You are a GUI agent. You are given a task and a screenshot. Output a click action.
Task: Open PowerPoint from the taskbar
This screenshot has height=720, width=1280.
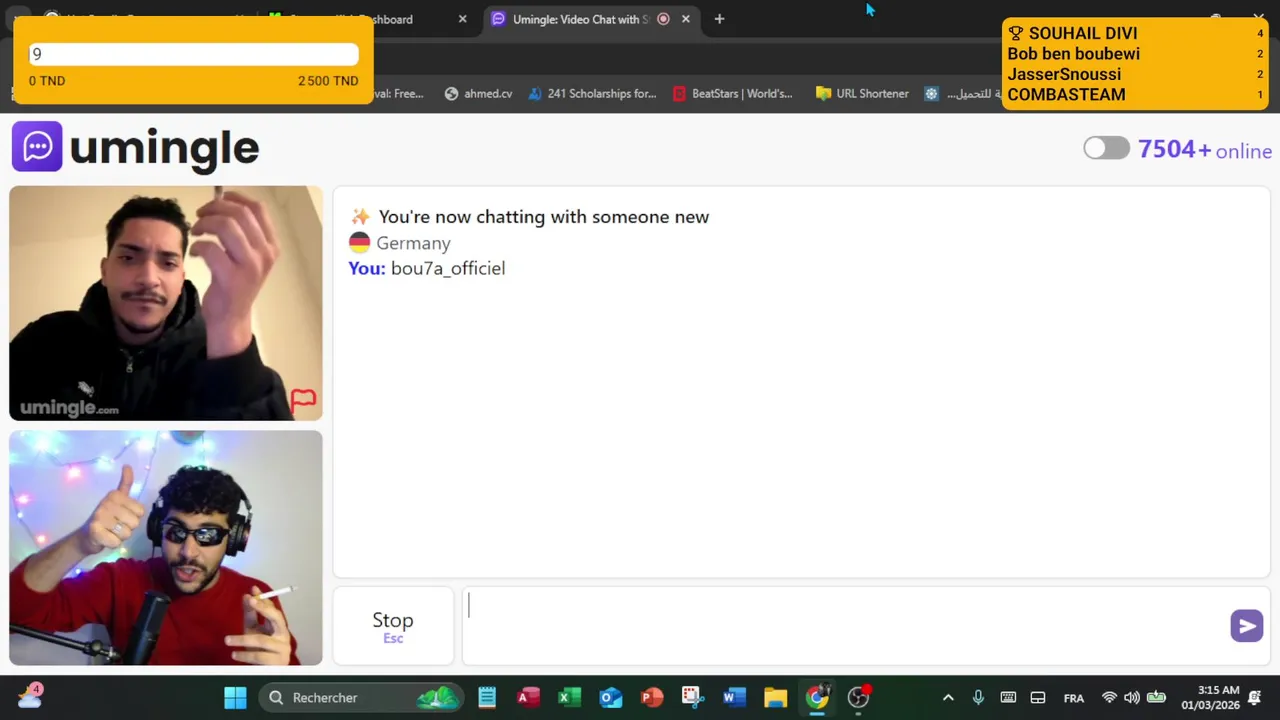652,698
